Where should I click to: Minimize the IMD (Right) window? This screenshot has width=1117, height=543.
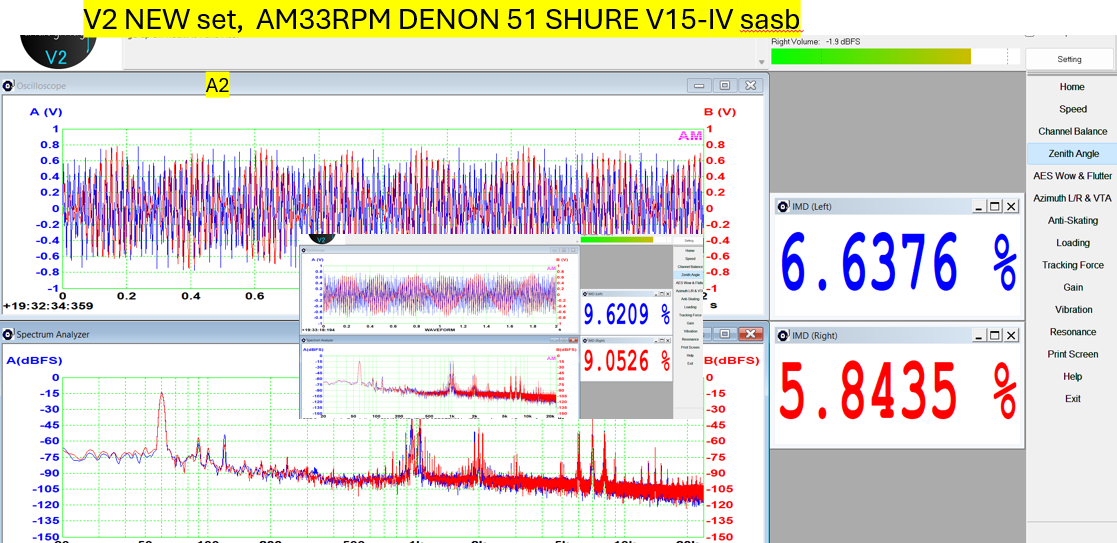pyautogui.click(x=980, y=335)
